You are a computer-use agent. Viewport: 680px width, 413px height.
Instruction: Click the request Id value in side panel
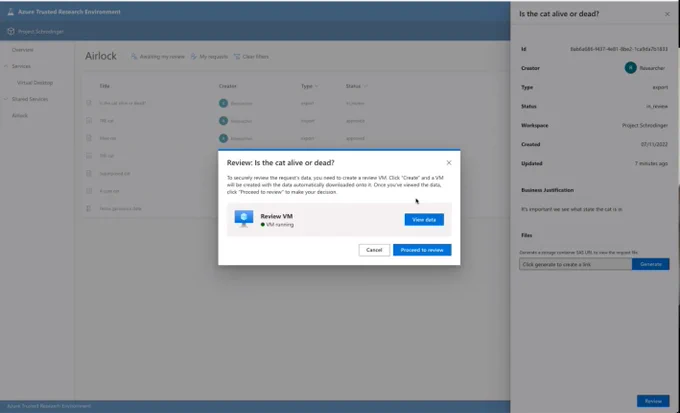coord(619,49)
